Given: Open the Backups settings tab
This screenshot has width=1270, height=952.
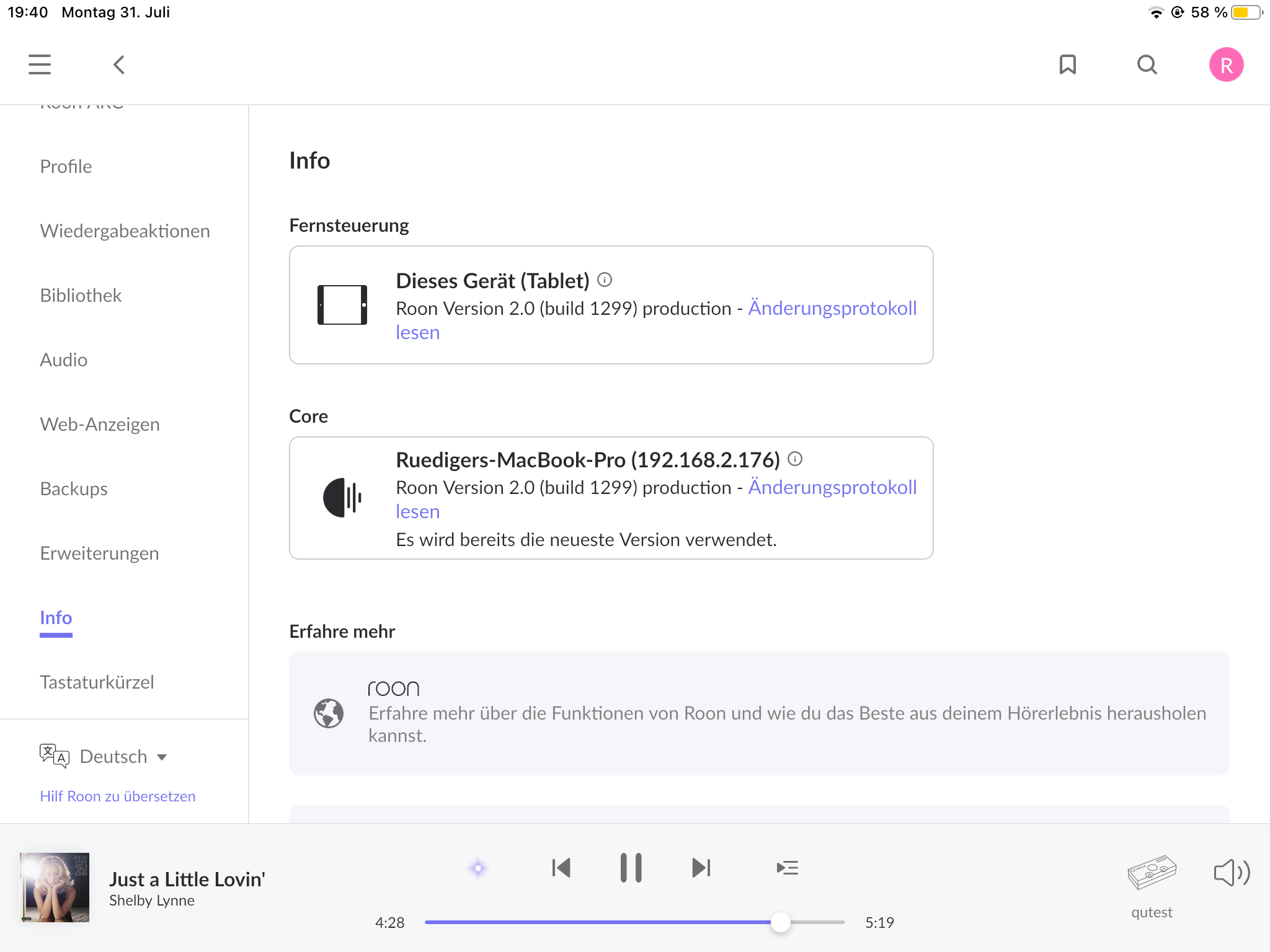Looking at the screenshot, I should (x=74, y=488).
